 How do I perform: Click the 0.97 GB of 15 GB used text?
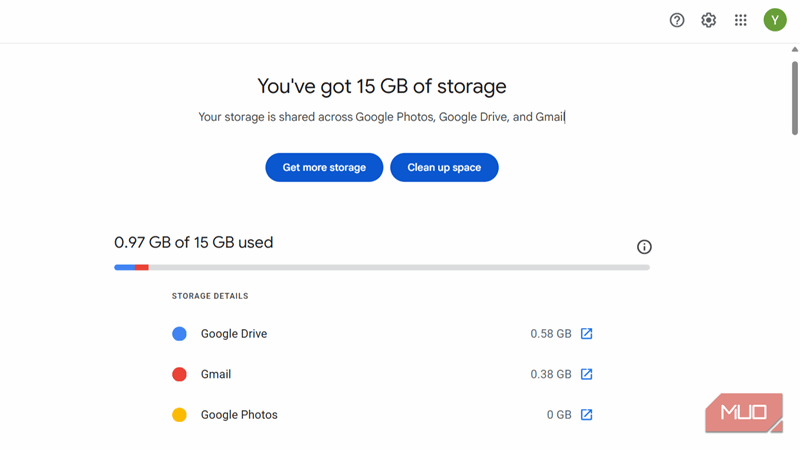pos(193,242)
